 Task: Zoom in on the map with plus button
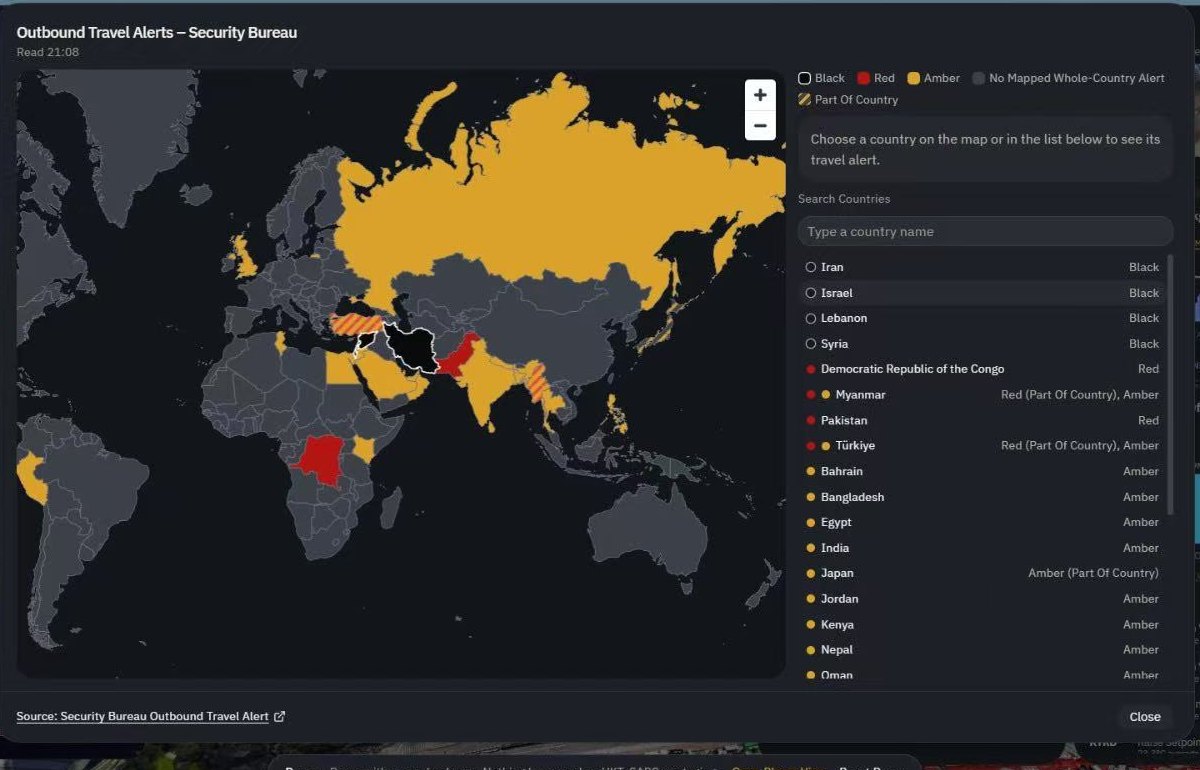pos(760,95)
